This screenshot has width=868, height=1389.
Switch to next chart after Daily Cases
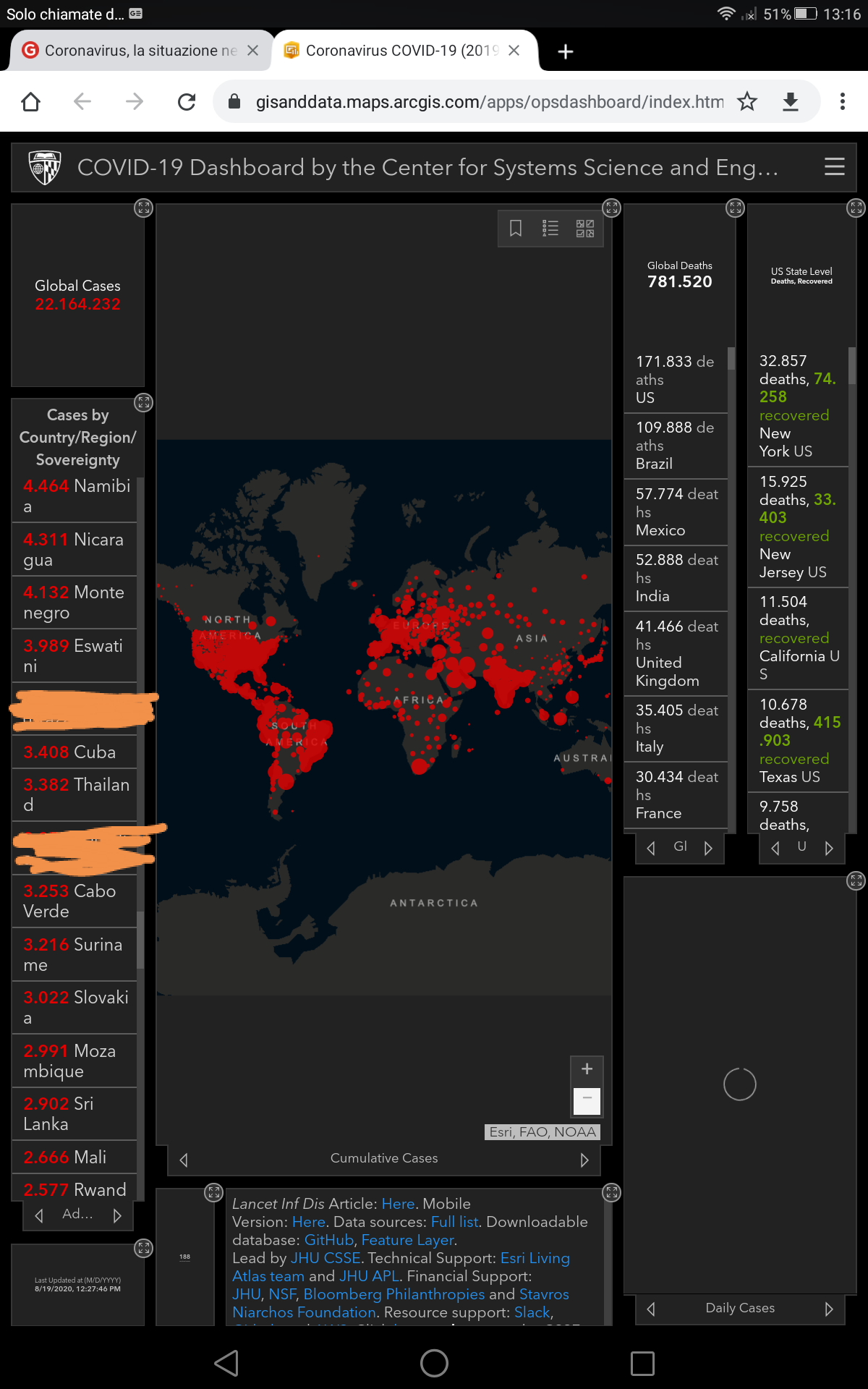coord(829,1309)
